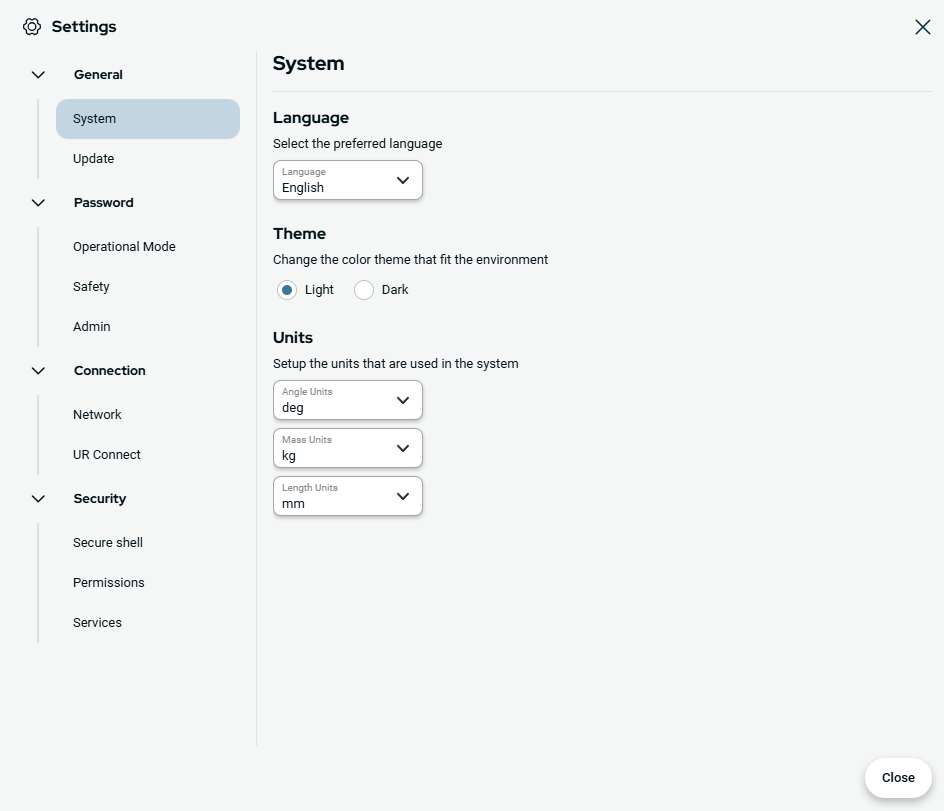Viewport: 944px width, 811px height.
Task: Click the Settings gear icon
Action: click(32, 27)
